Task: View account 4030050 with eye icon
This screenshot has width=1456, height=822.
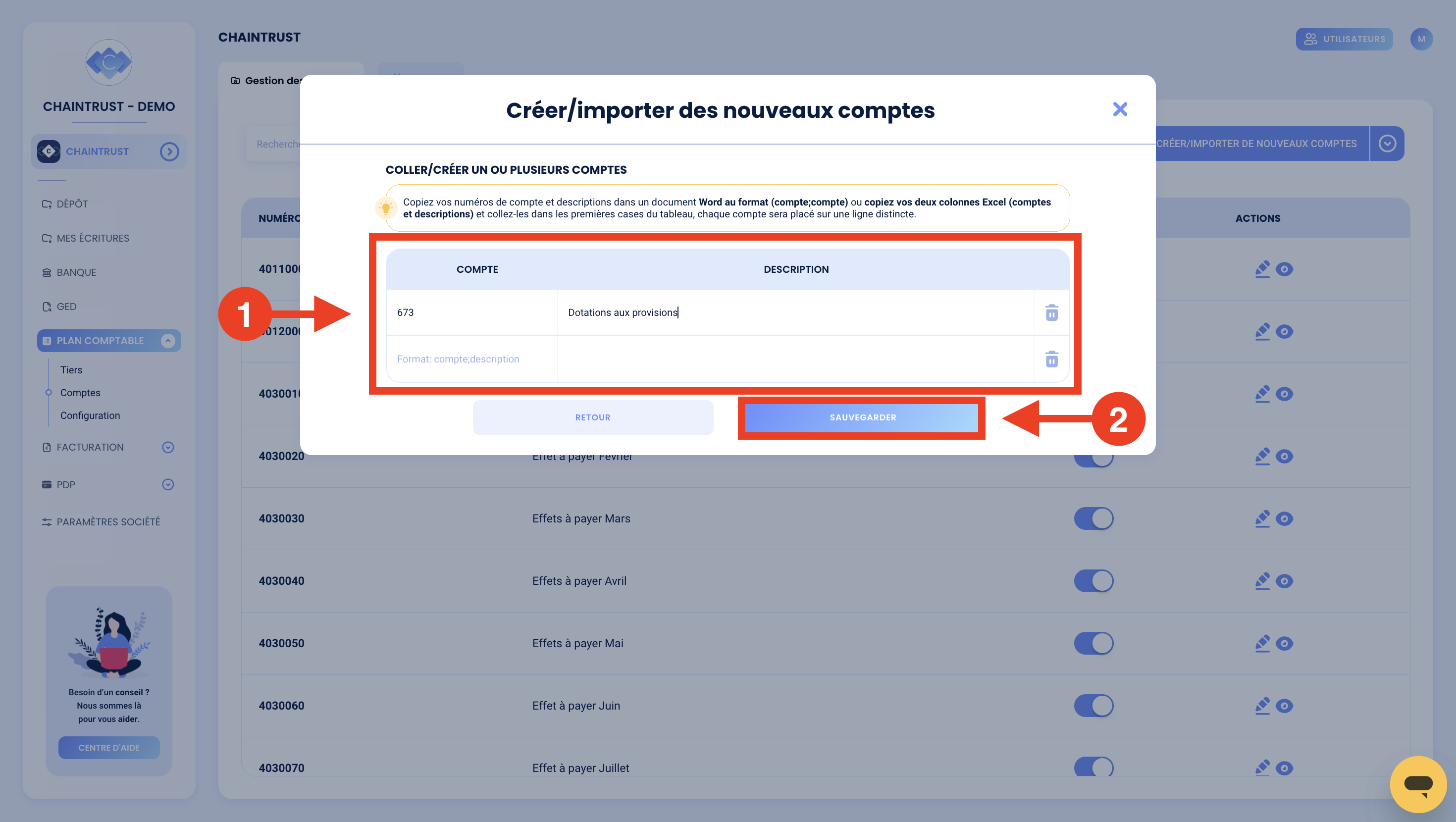Action: click(x=1284, y=643)
